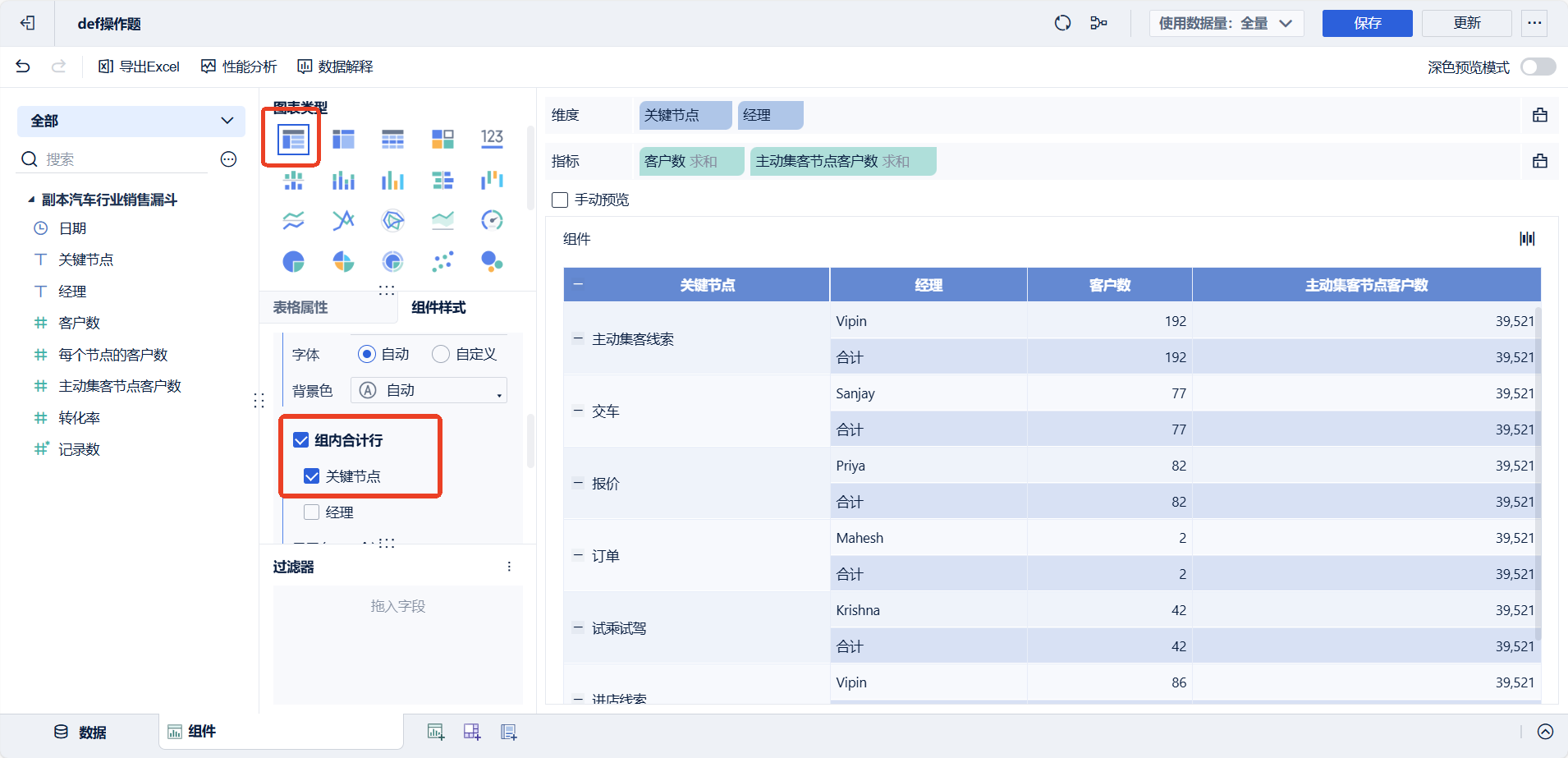The height and width of the screenshot is (758, 1568).
Task: Select the detail table chart type
Action: click(x=392, y=139)
